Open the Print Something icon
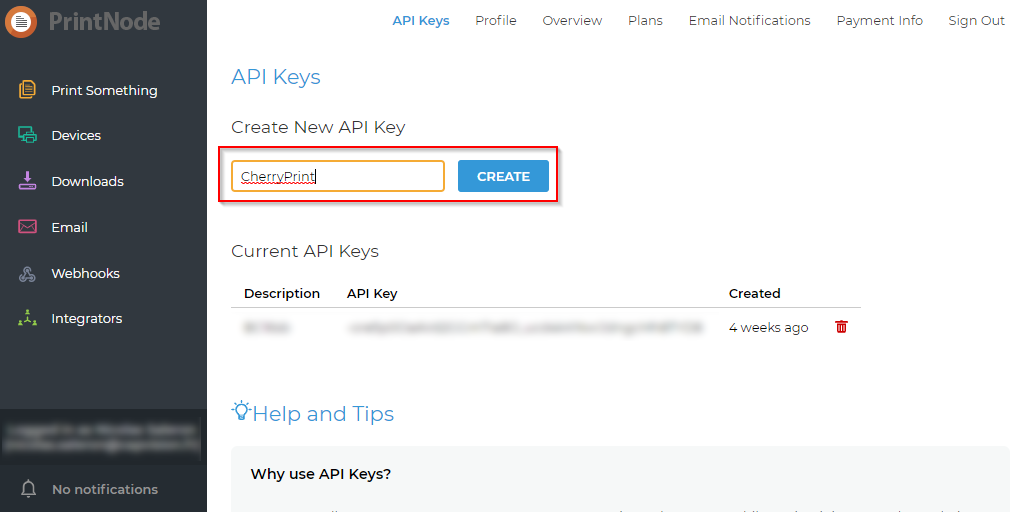Screen dimensions: 1033x512 (x=27, y=90)
